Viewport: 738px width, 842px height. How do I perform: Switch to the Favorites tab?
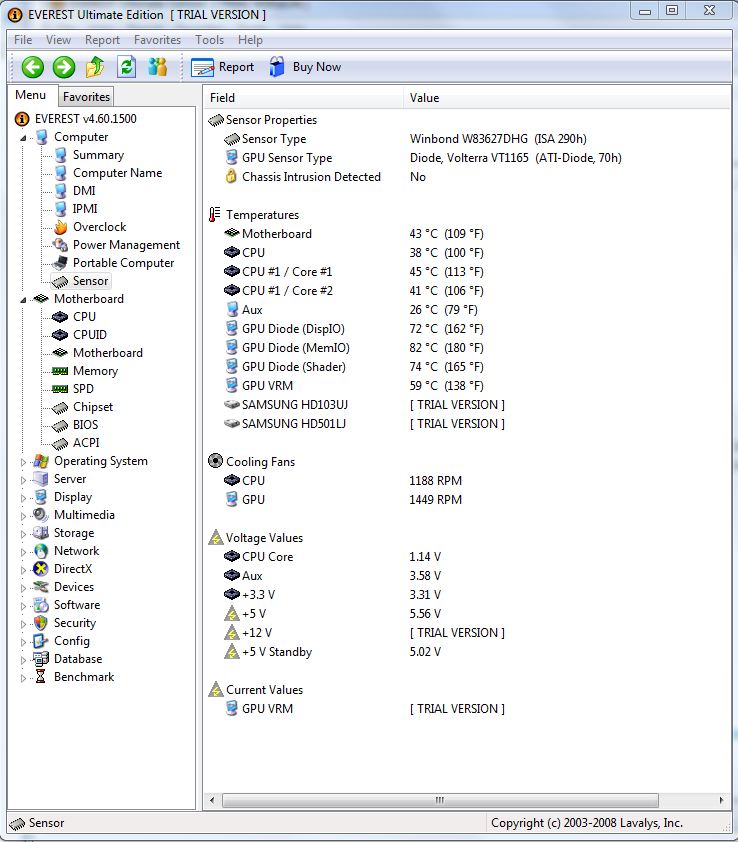click(x=86, y=97)
